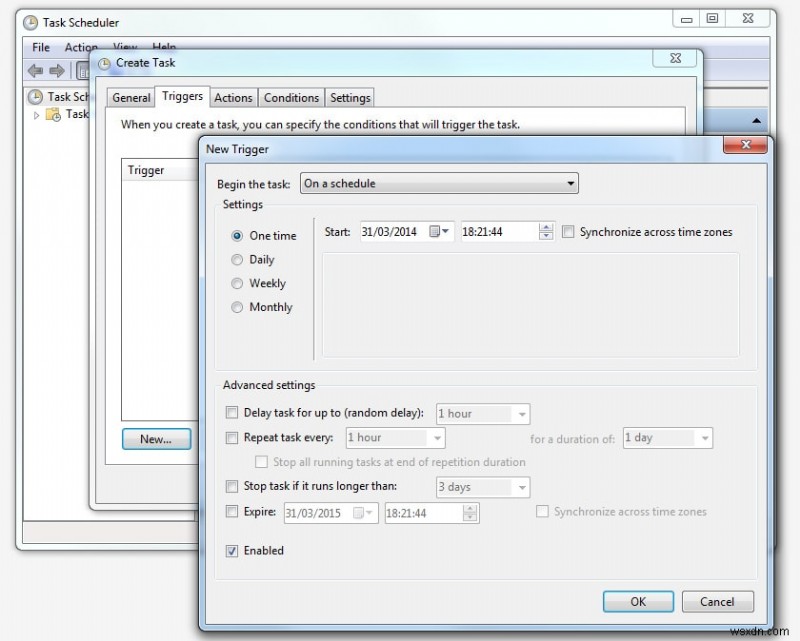
Task: Close the New Trigger dialog
Action: point(745,144)
